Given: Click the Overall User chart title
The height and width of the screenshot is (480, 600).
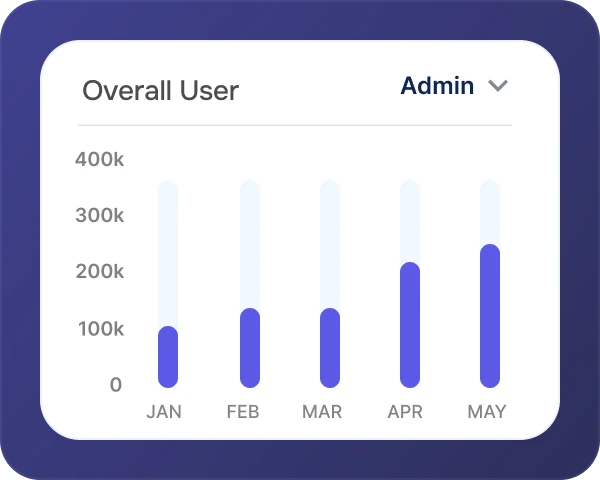Looking at the screenshot, I should click(x=160, y=91).
